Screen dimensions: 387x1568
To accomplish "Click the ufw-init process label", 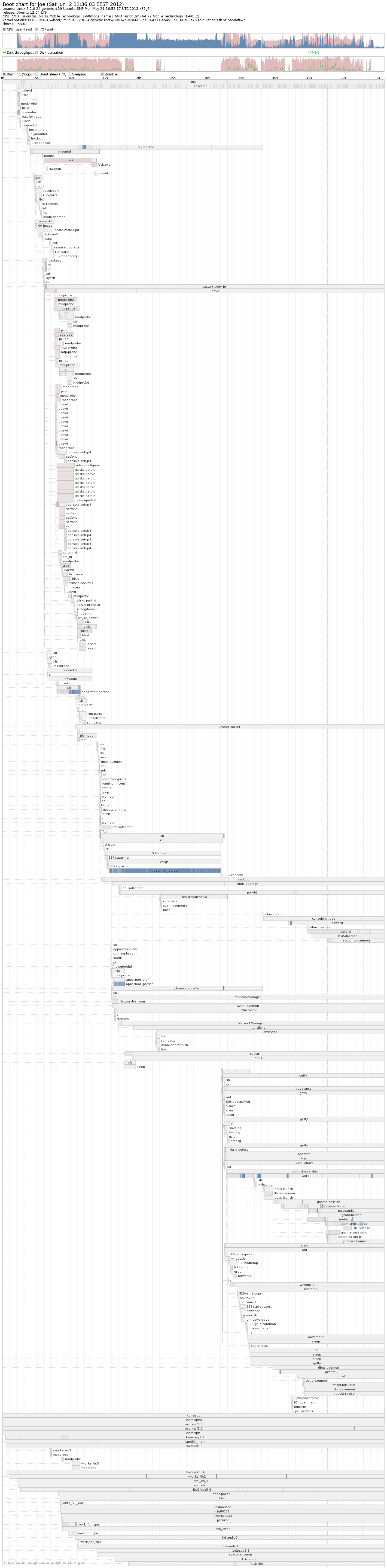I will (x=65, y=683).
